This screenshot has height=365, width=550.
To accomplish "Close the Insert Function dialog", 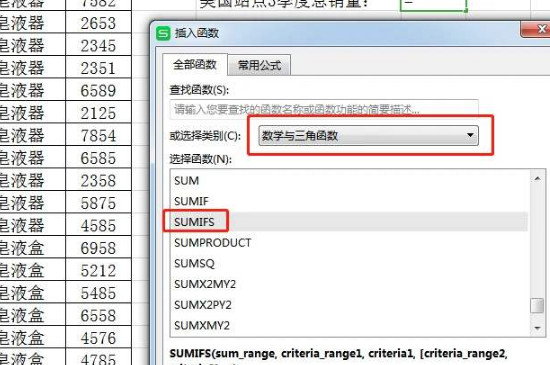I will click(x=536, y=29).
